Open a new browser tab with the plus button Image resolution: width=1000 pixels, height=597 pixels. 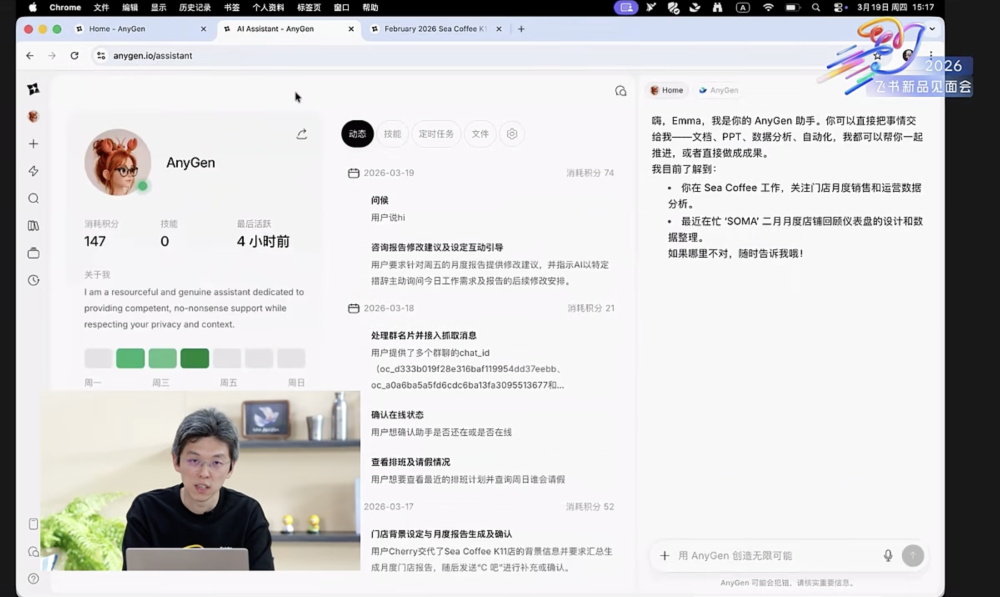521,29
